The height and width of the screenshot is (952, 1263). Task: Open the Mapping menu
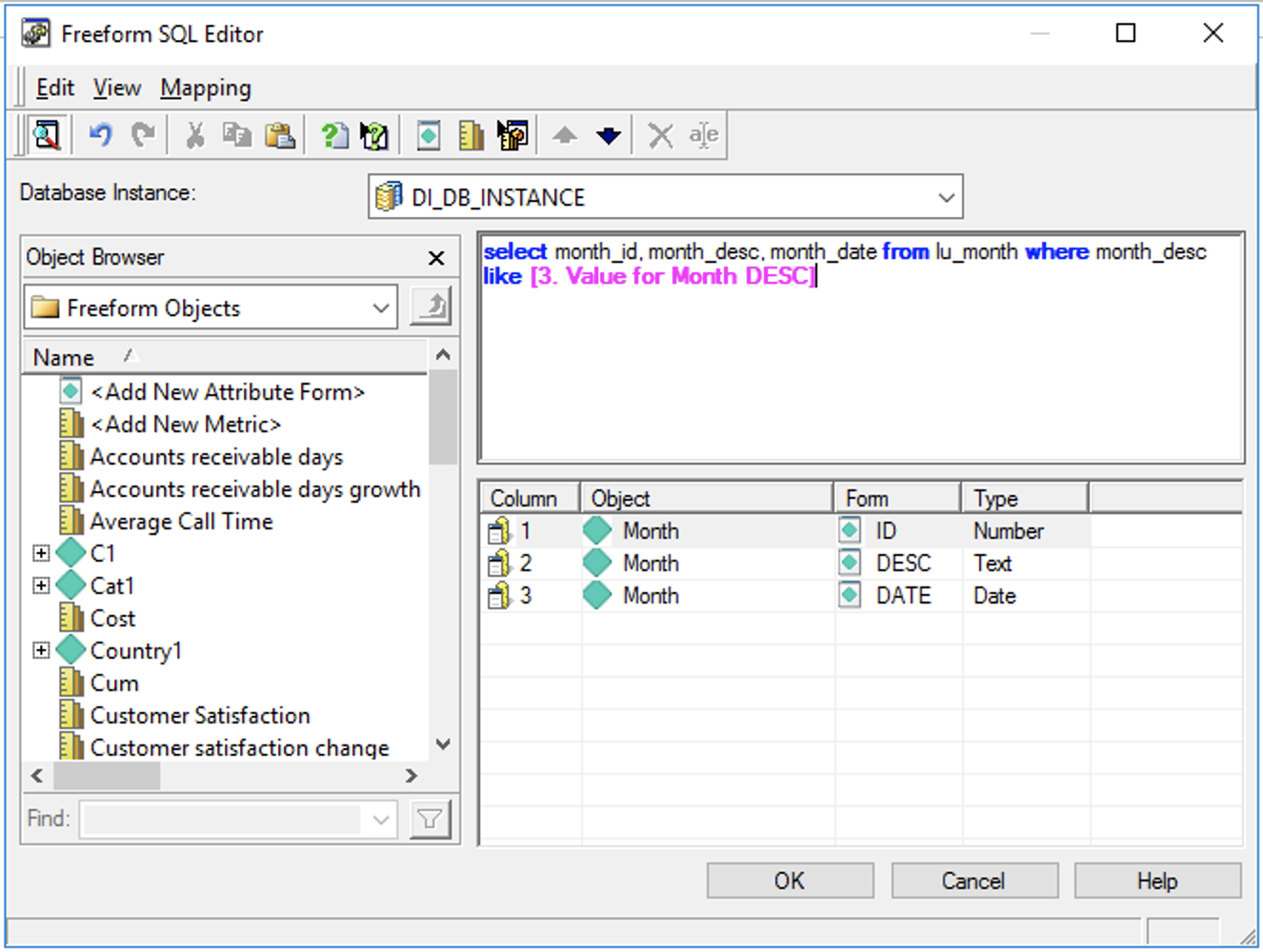coord(205,88)
